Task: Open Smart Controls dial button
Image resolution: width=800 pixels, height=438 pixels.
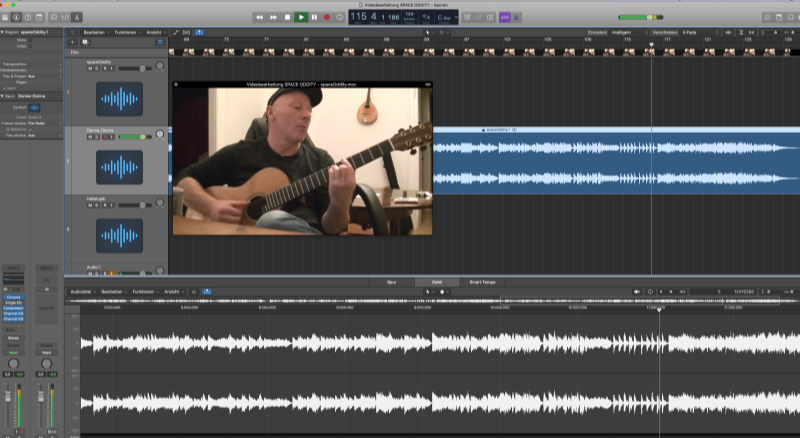Action: [x=54, y=17]
